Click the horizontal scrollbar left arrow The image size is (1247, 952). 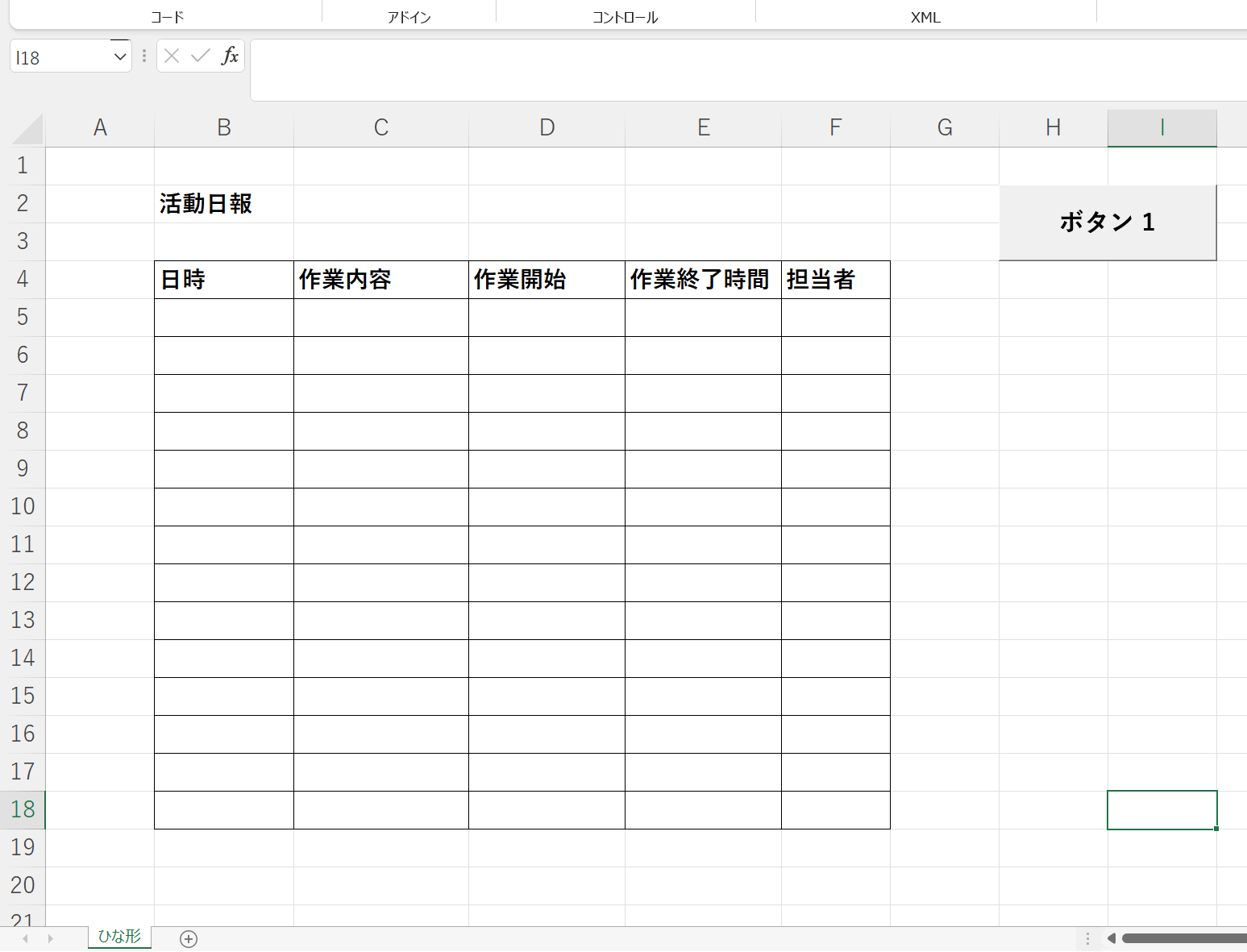point(1112,938)
